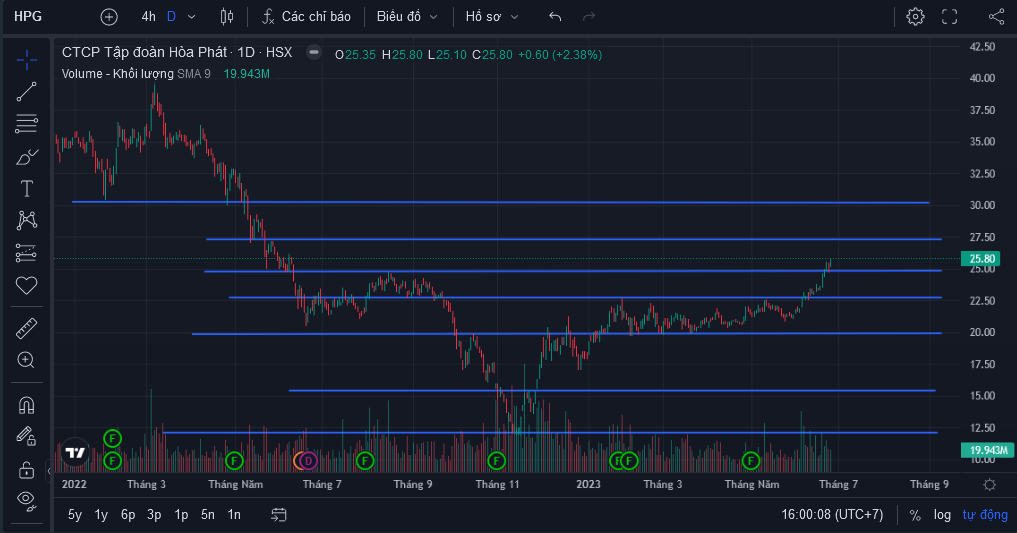
Task: Click the 25.80 current price label
Action: tap(982, 259)
